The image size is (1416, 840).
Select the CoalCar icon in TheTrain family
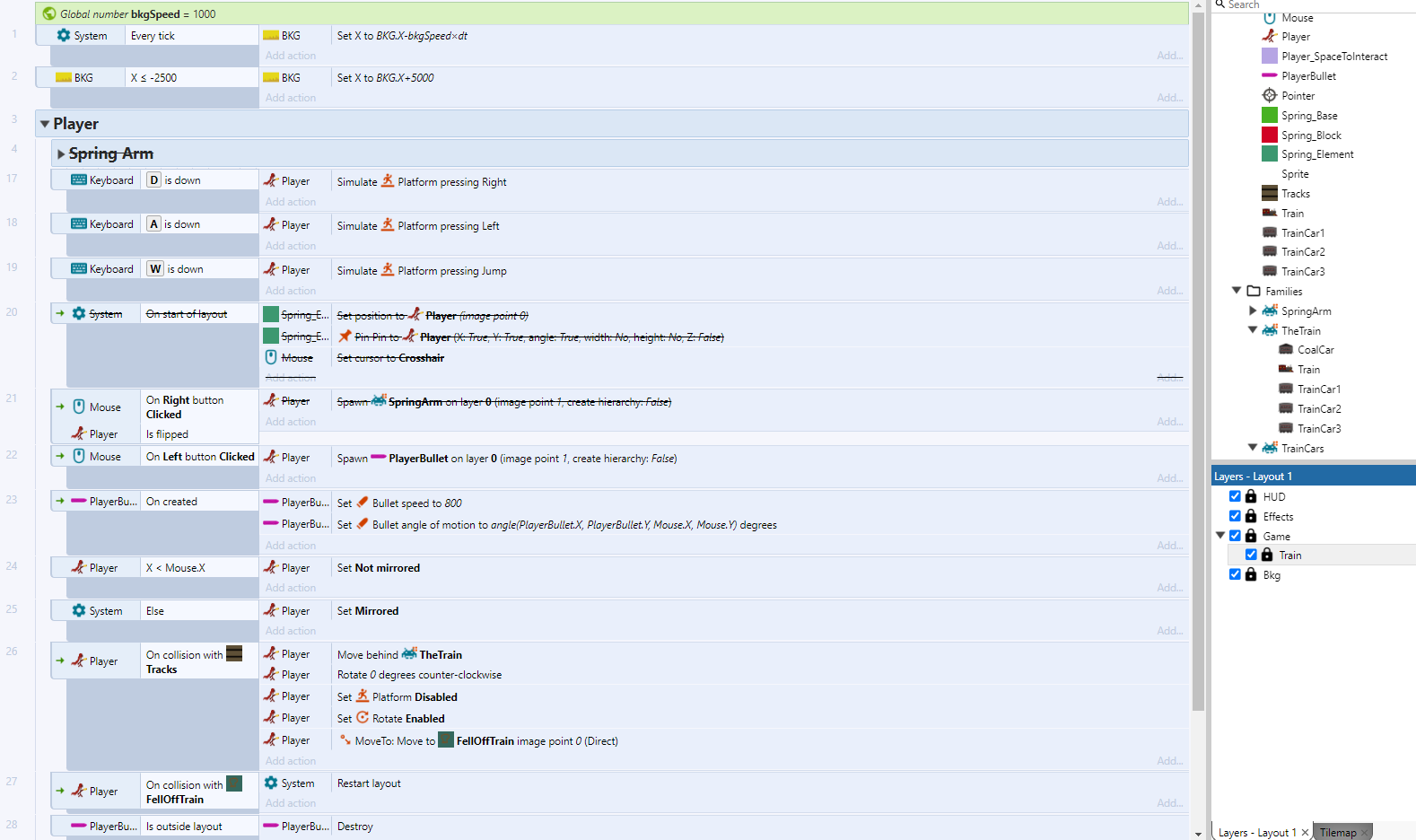click(x=1286, y=350)
